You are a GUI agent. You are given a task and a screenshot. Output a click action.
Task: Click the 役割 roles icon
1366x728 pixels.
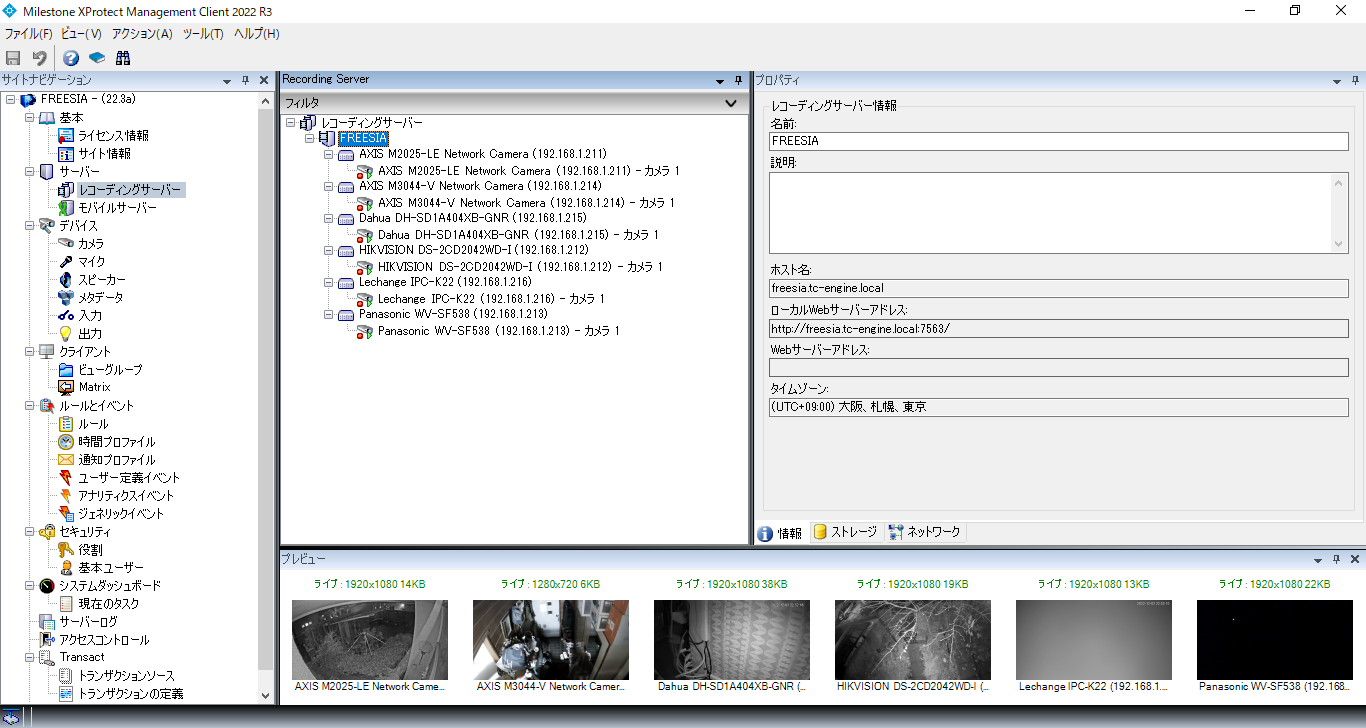coord(66,550)
